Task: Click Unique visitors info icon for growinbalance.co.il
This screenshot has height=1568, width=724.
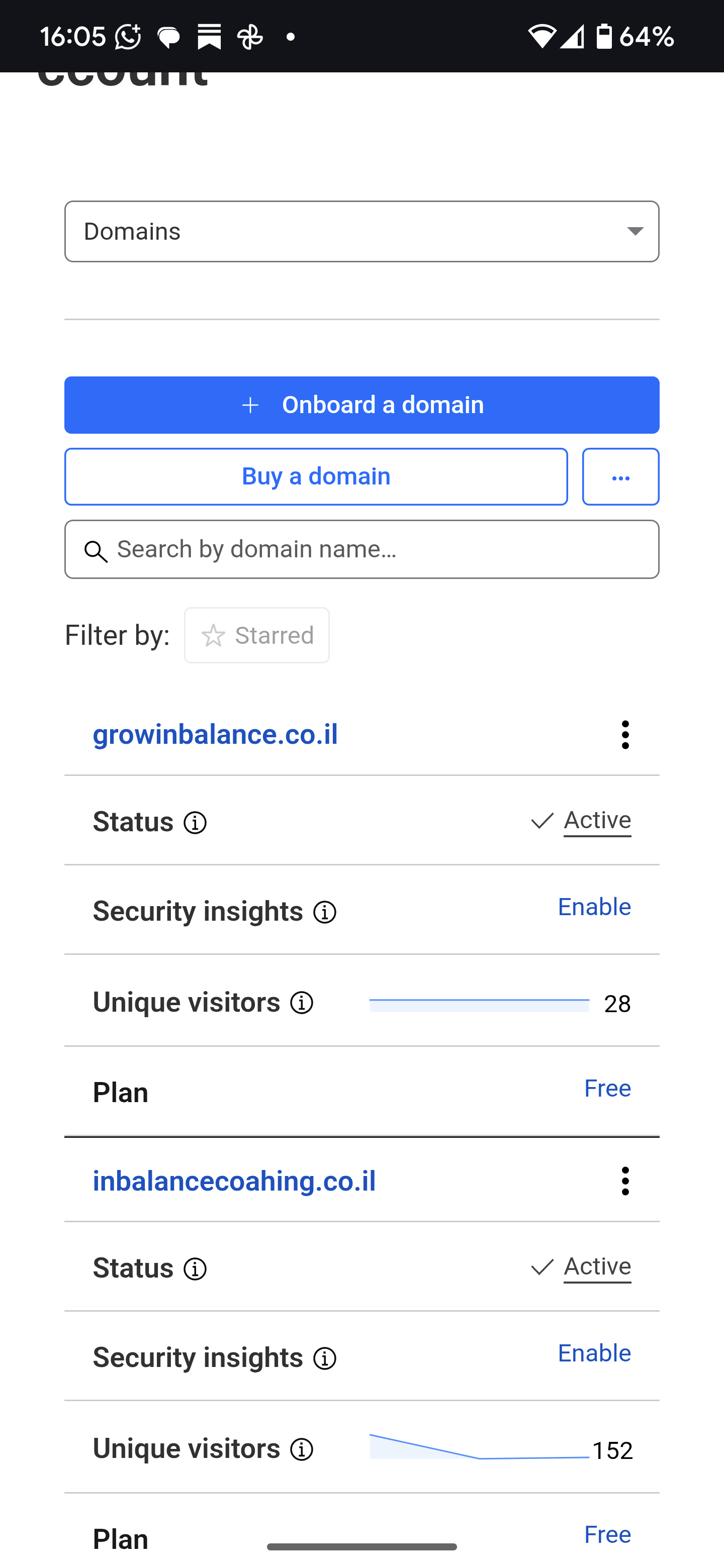Action: coord(301,1003)
